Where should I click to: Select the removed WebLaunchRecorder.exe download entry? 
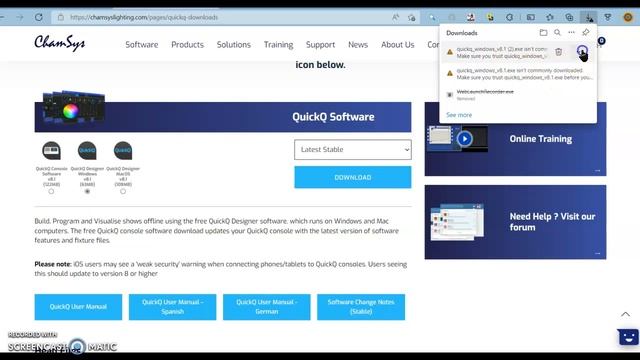click(518, 95)
